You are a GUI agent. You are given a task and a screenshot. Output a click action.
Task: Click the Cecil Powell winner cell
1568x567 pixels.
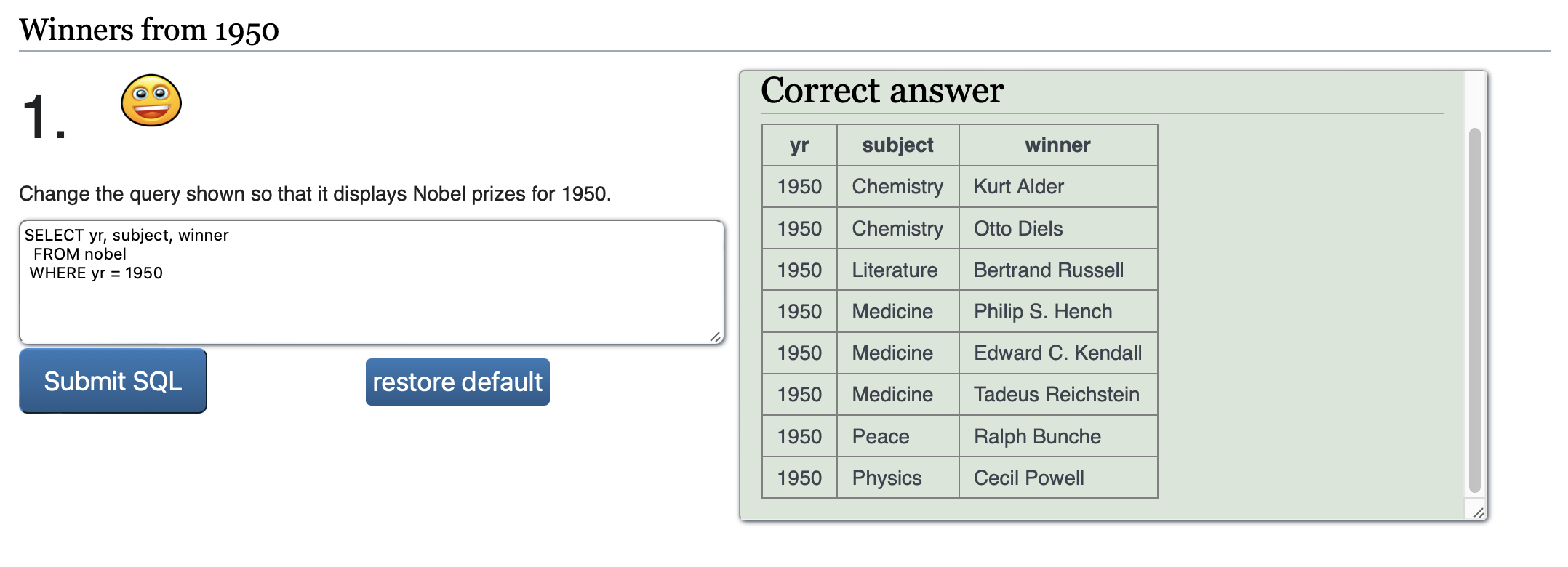[x=1058, y=478]
